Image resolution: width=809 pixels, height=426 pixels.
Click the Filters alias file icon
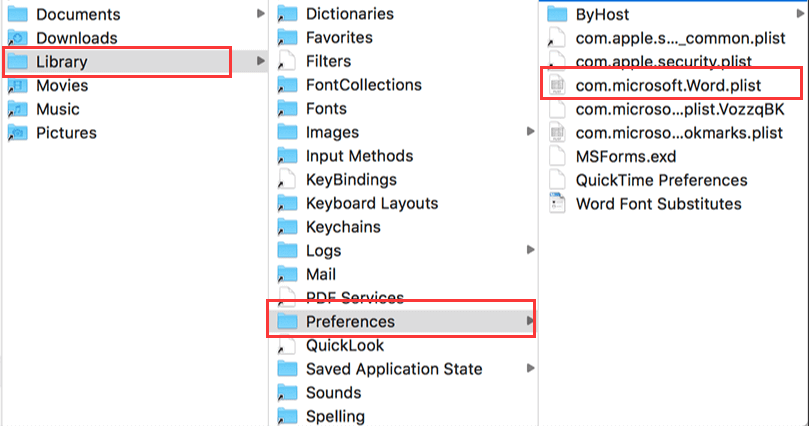pos(287,61)
